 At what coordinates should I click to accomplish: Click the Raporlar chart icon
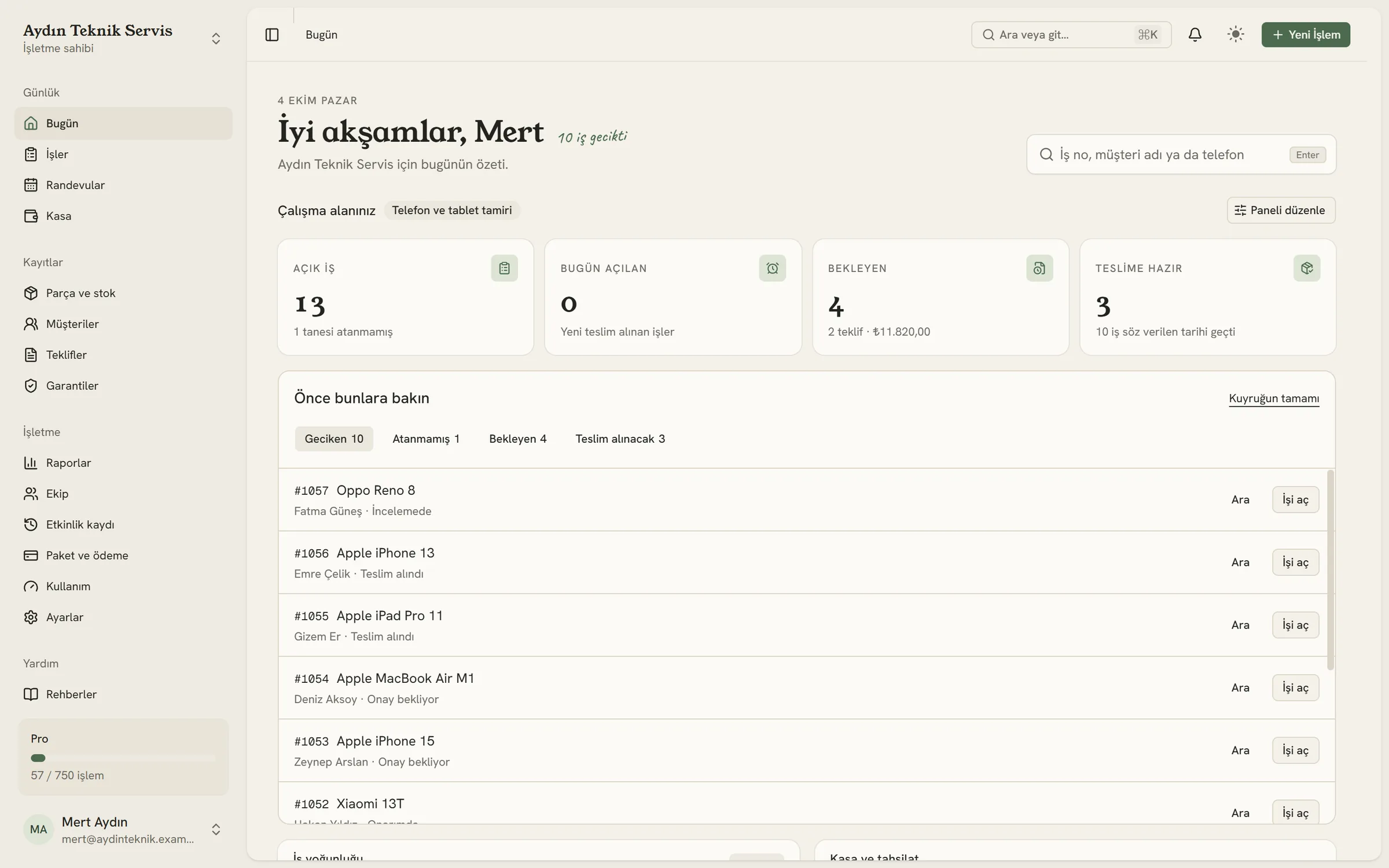[x=31, y=463]
